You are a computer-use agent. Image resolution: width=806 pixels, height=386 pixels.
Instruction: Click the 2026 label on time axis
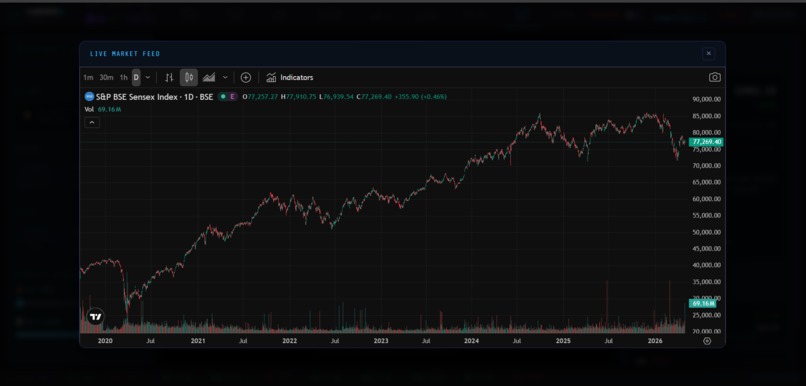coord(655,341)
